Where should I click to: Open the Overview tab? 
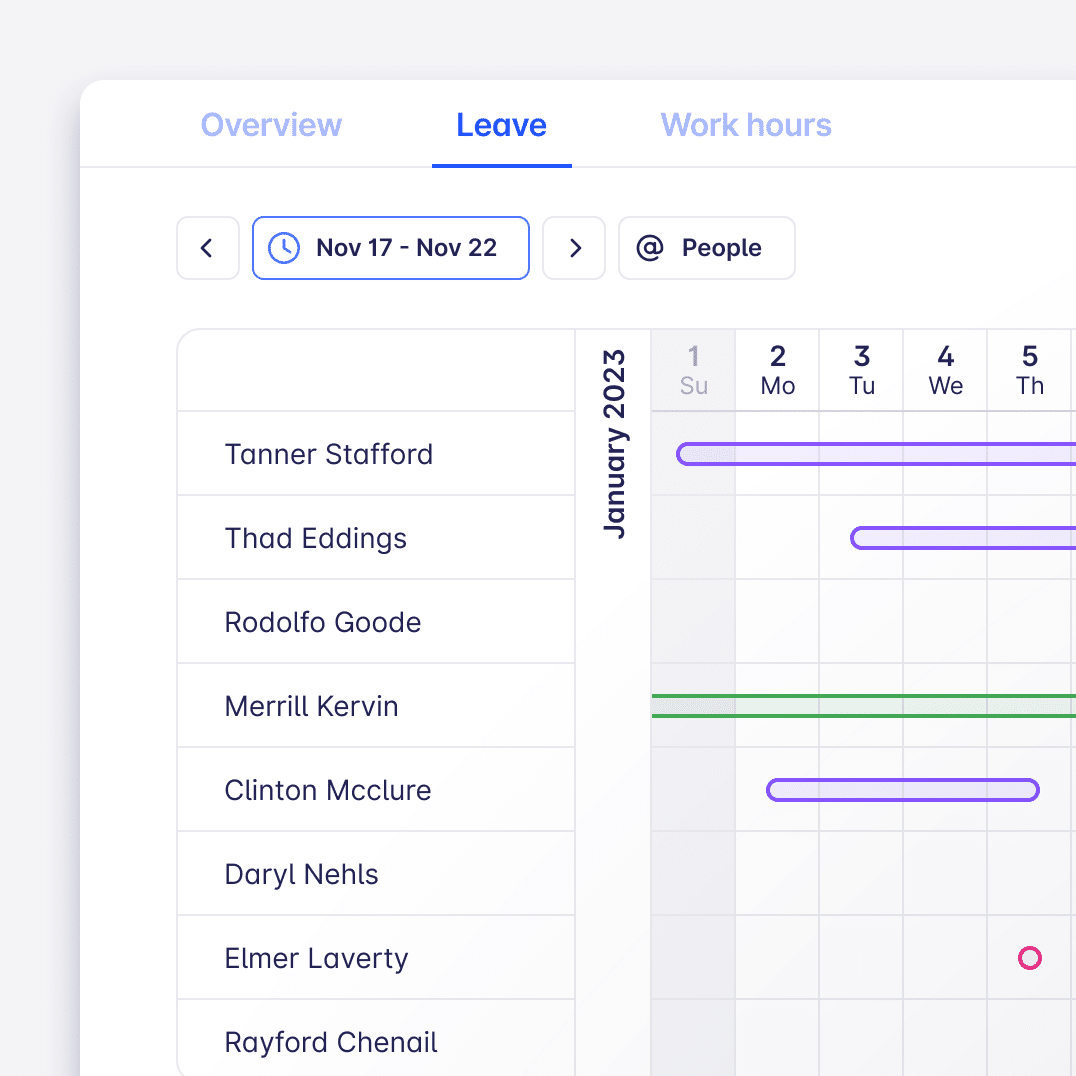(x=271, y=125)
